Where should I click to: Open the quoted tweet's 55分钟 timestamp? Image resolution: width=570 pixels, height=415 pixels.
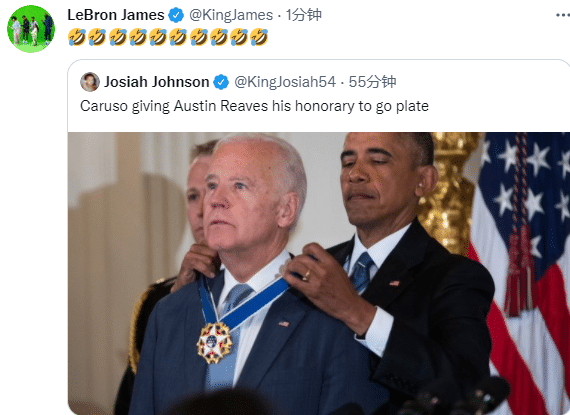point(372,82)
